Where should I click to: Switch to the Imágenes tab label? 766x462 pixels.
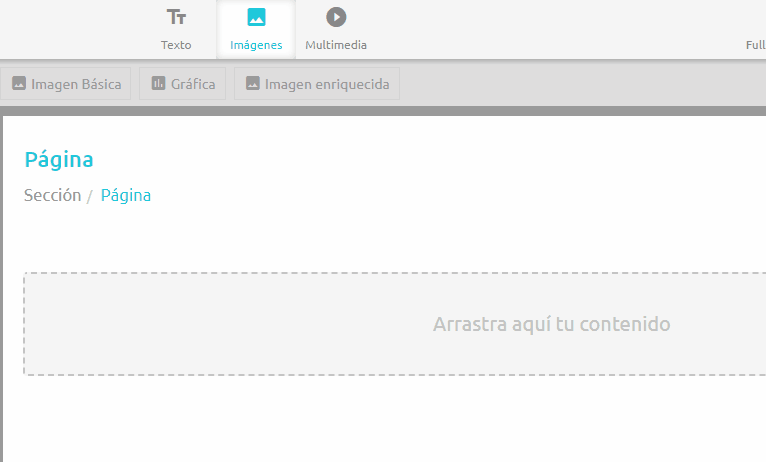pos(256,45)
